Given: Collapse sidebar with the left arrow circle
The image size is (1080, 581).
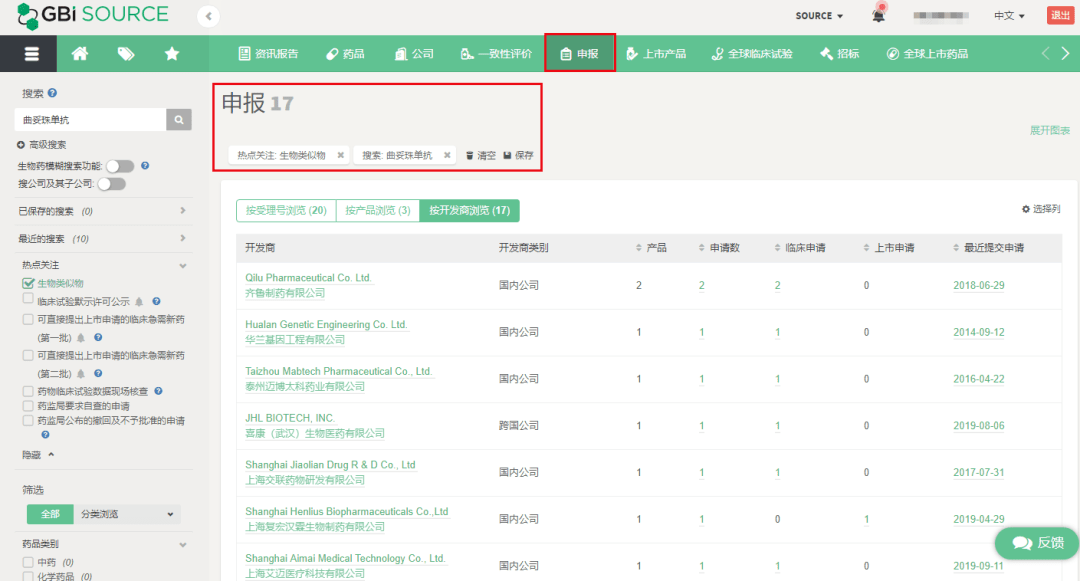Looking at the screenshot, I should coord(208,16).
